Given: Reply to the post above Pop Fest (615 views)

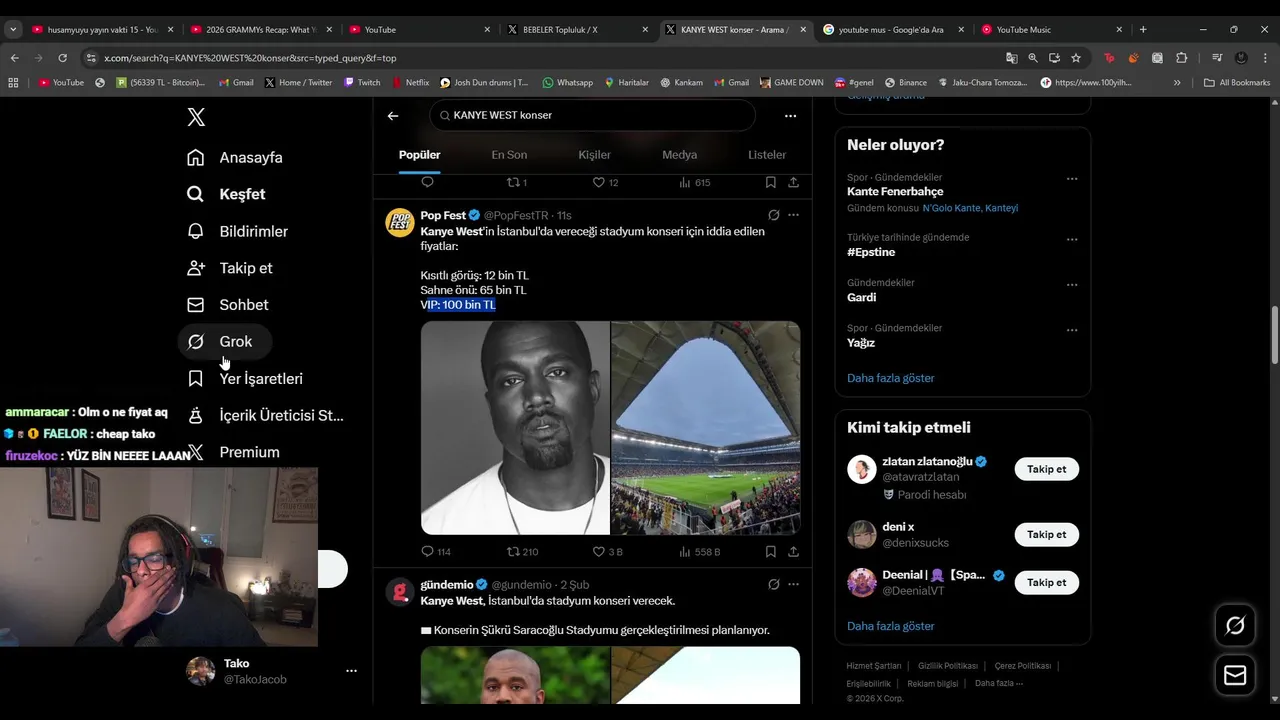Looking at the screenshot, I should pos(427,182).
